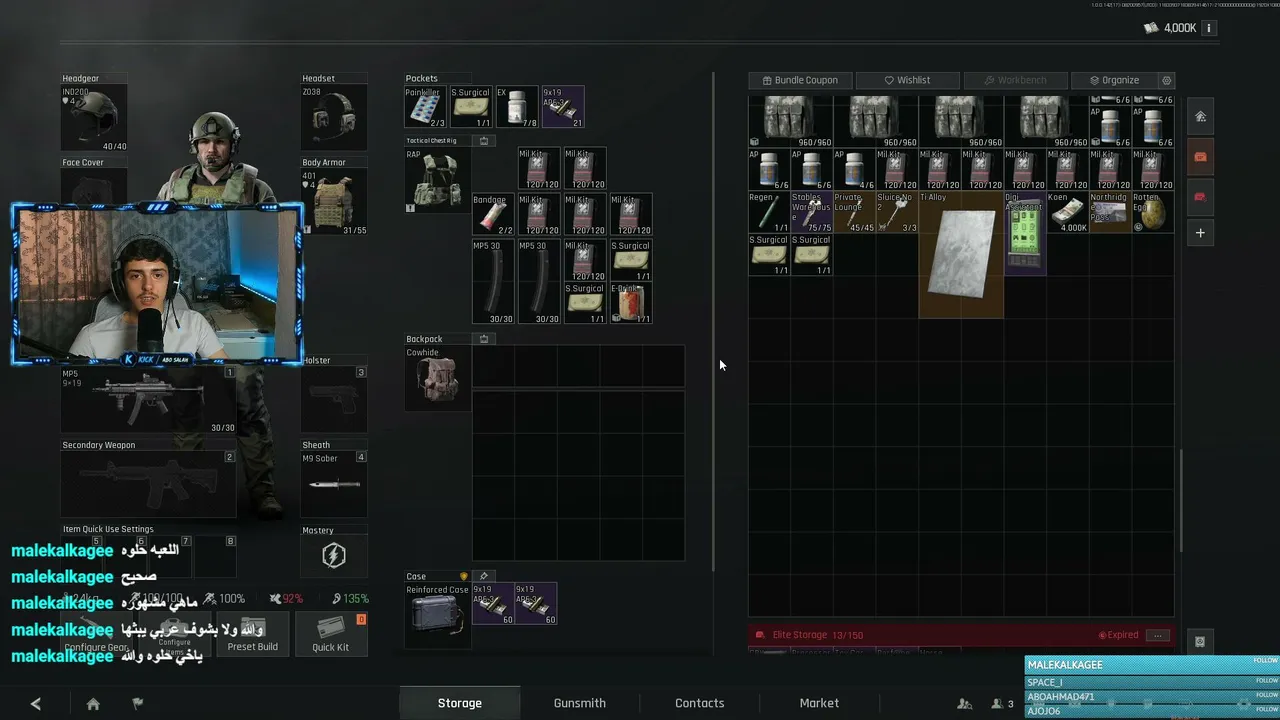
Task: Switch to the Storage tab
Action: tap(460, 703)
